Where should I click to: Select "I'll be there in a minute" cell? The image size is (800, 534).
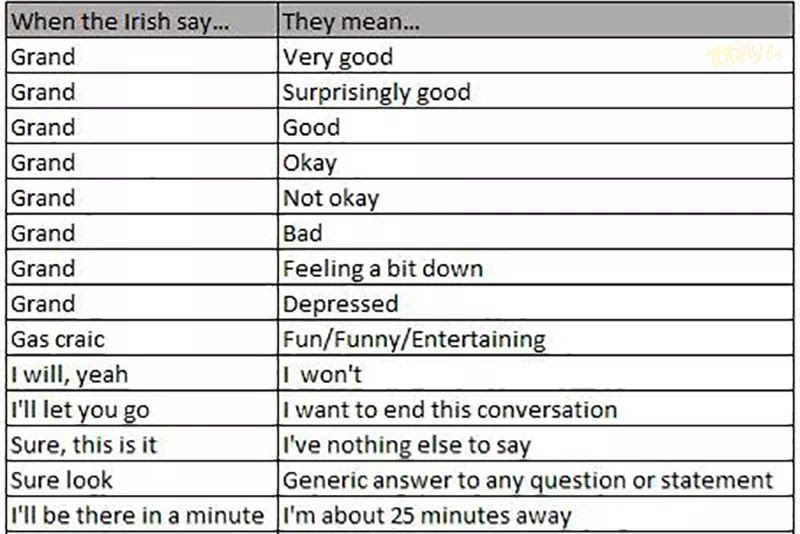click(140, 515)
